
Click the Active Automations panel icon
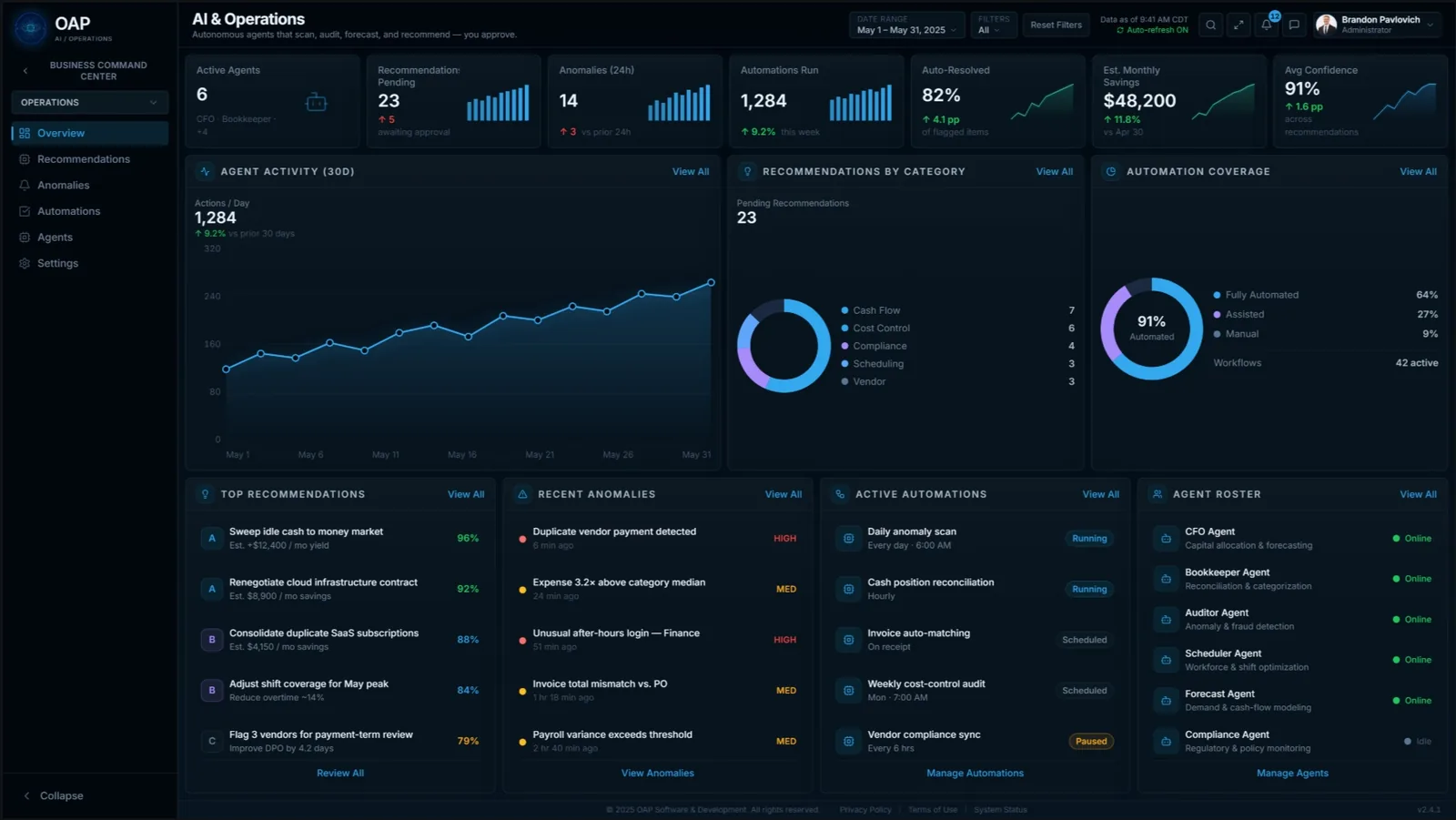tap(840, 494)
